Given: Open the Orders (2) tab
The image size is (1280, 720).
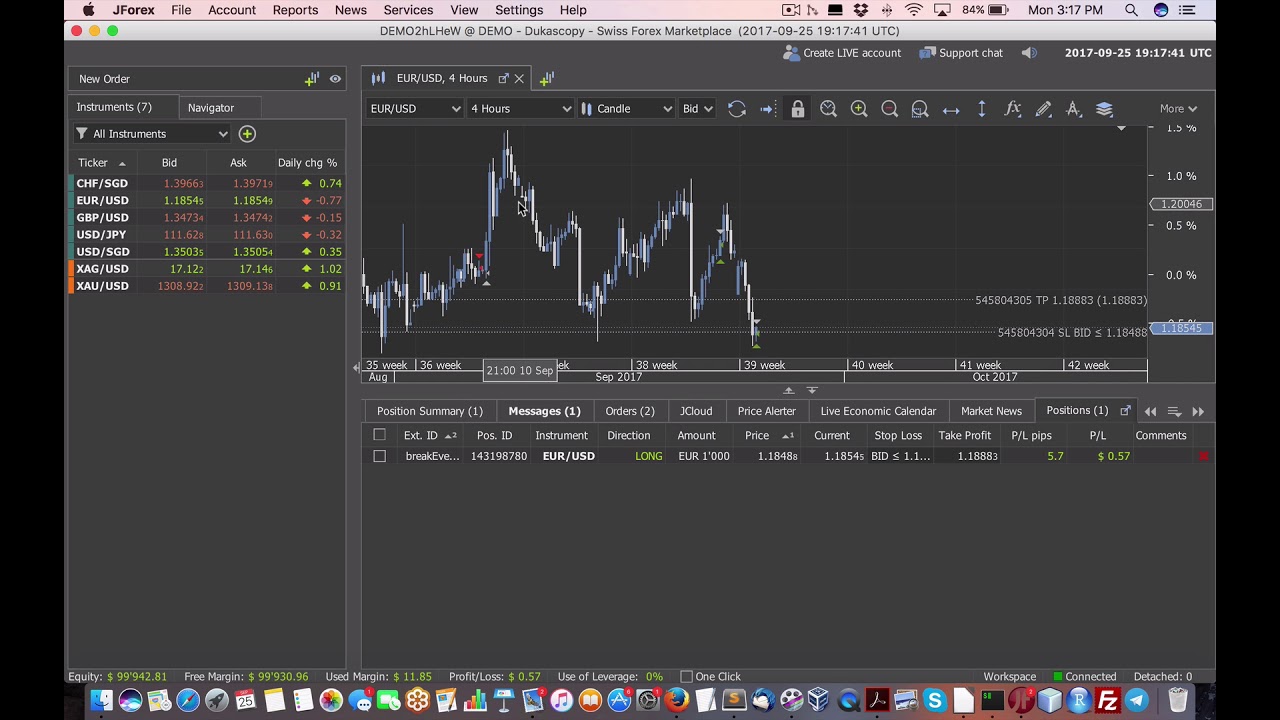Looking at the screenshot, I should (x=630, y=411).
